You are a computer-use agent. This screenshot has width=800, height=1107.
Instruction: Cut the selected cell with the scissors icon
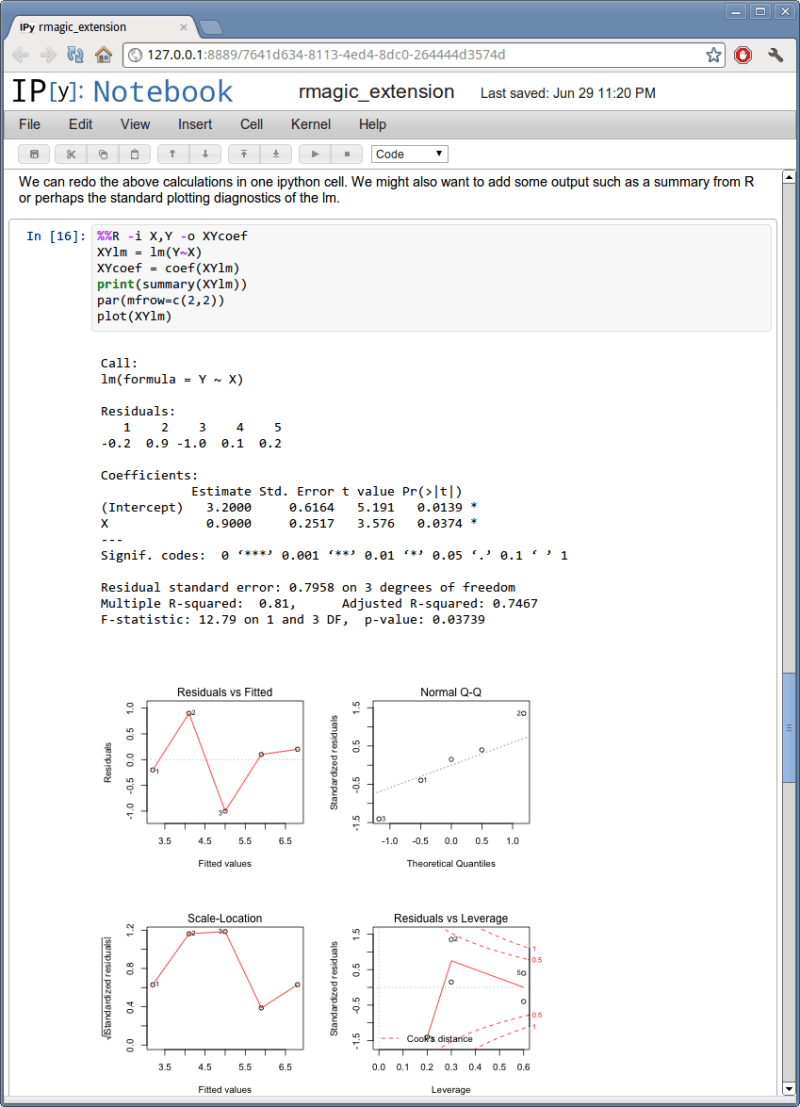point(71,153)
